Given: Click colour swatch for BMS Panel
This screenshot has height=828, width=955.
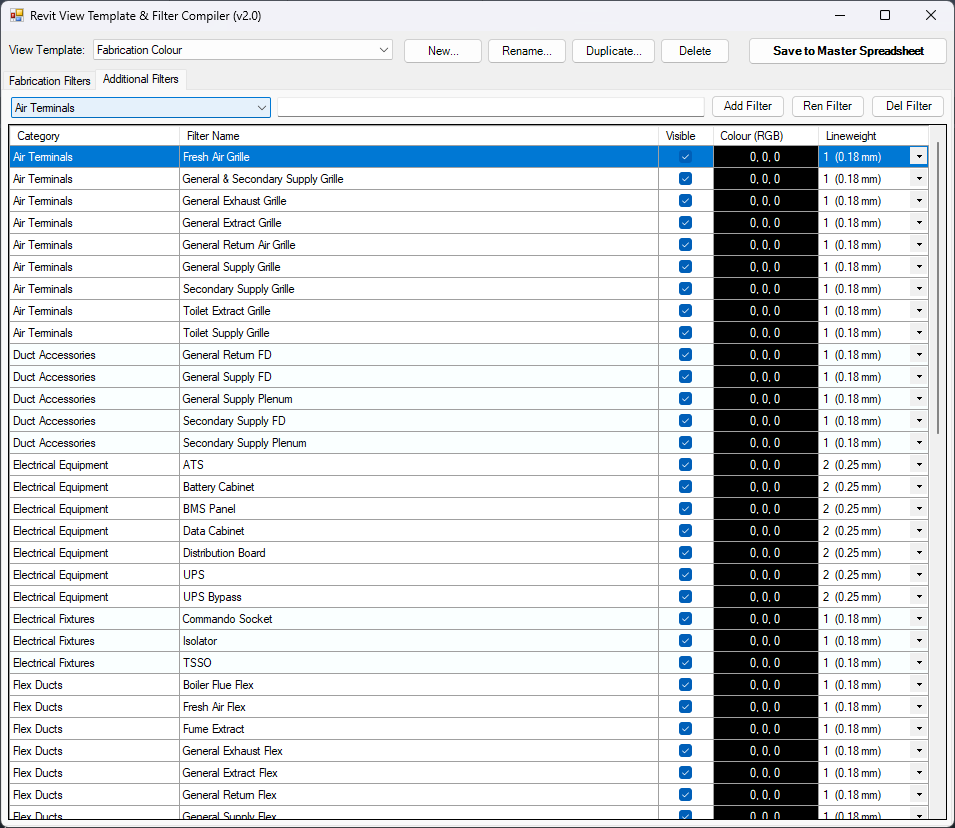Looking at the screenshot, I should click(x=766, y=509).
